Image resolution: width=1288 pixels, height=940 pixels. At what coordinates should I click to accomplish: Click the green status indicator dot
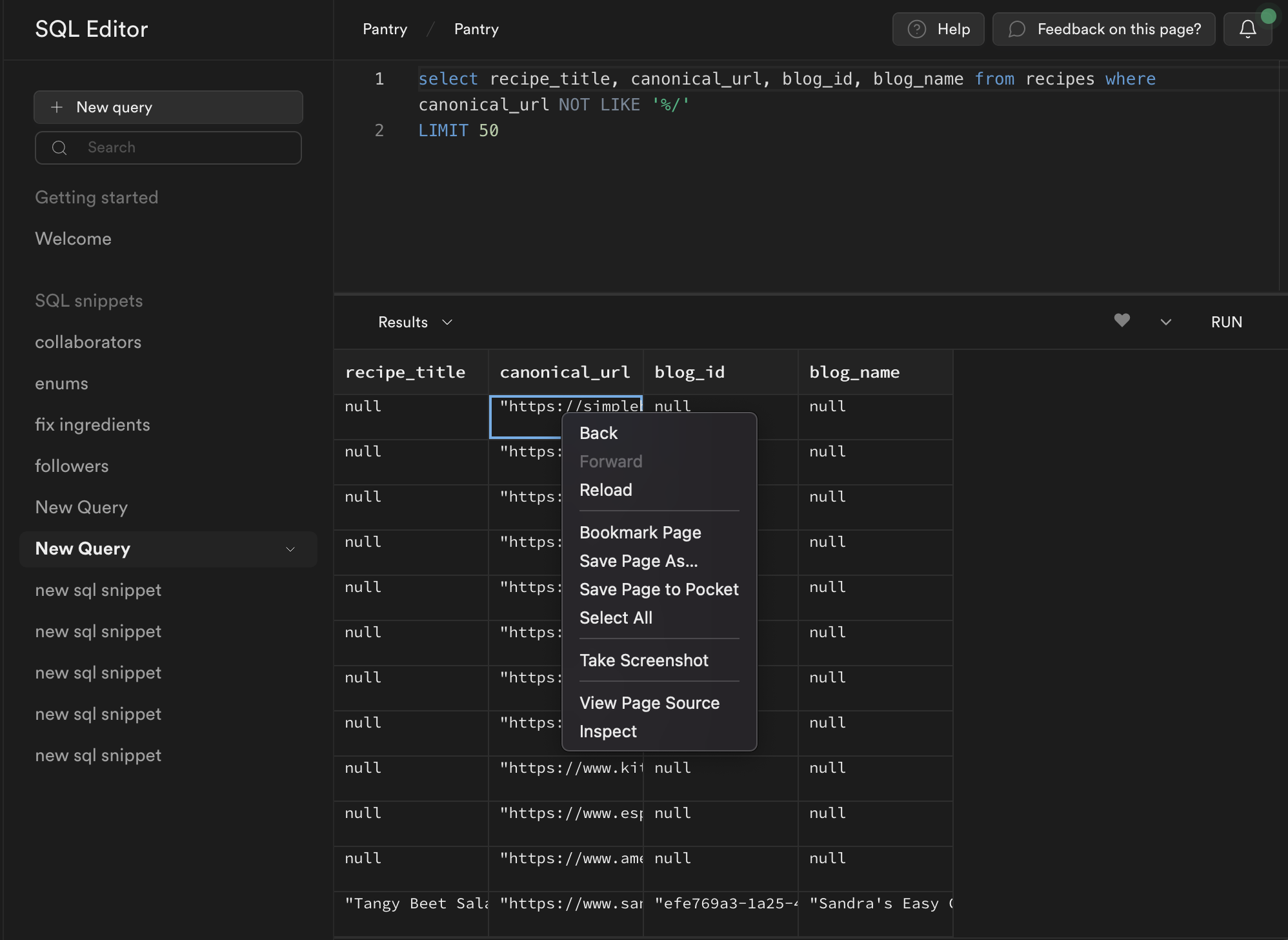click(x=1269, y=15)
